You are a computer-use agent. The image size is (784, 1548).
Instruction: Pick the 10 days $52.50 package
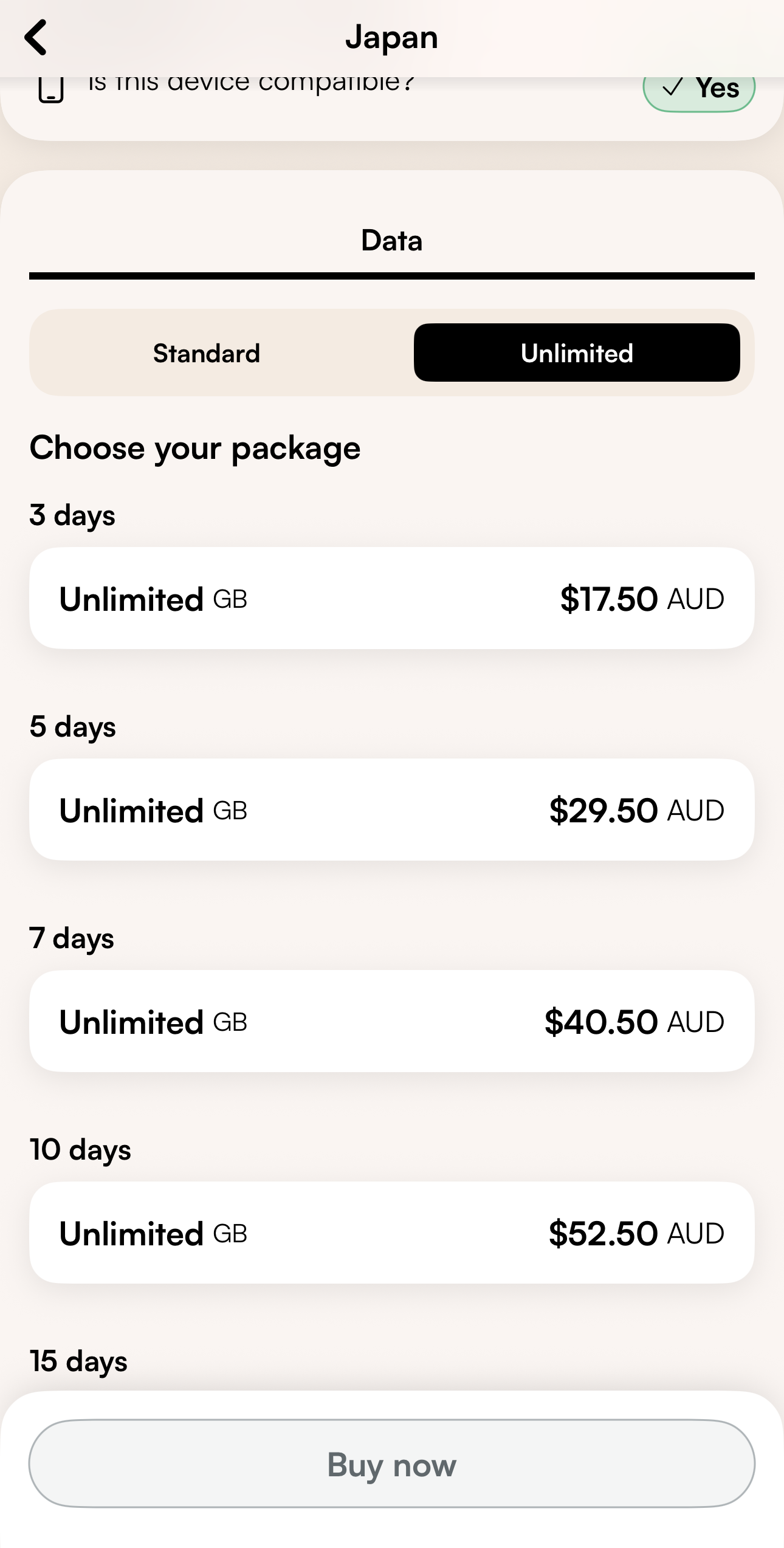pos(391,1233)
